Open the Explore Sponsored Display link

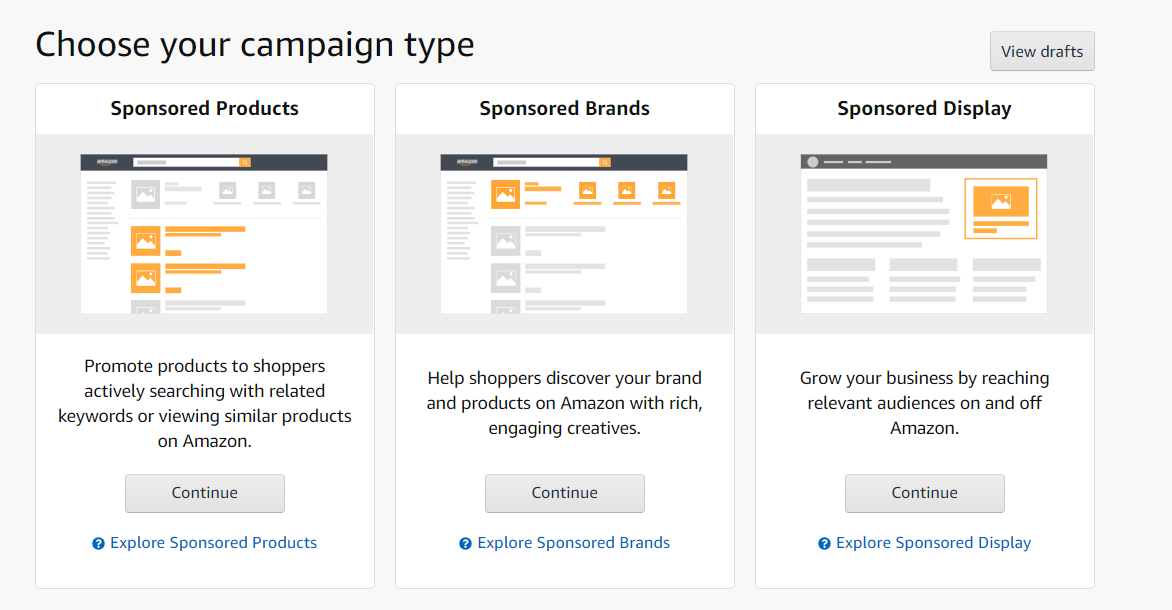click(934, 543)
